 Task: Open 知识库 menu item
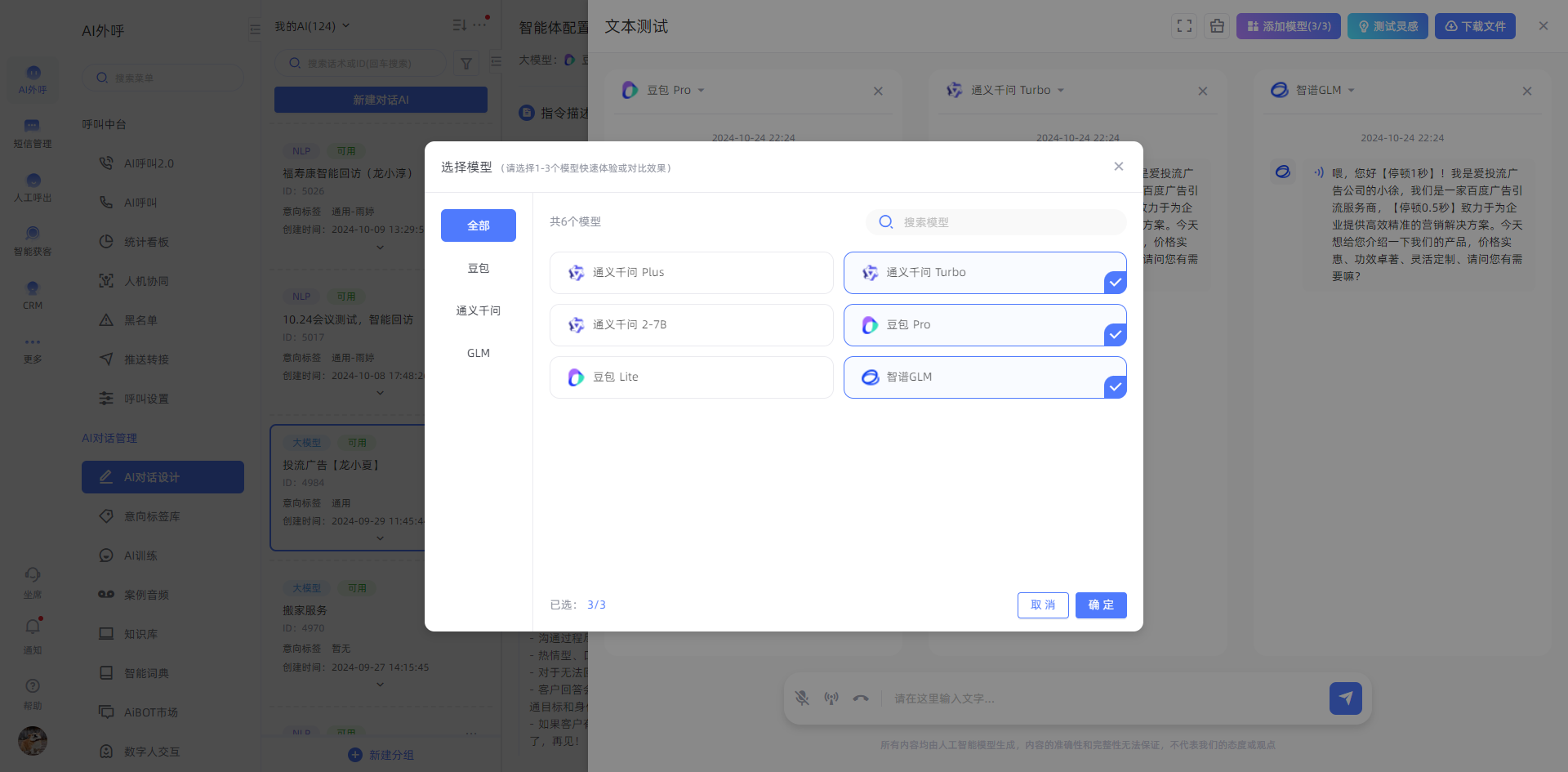tap(163, 634)
